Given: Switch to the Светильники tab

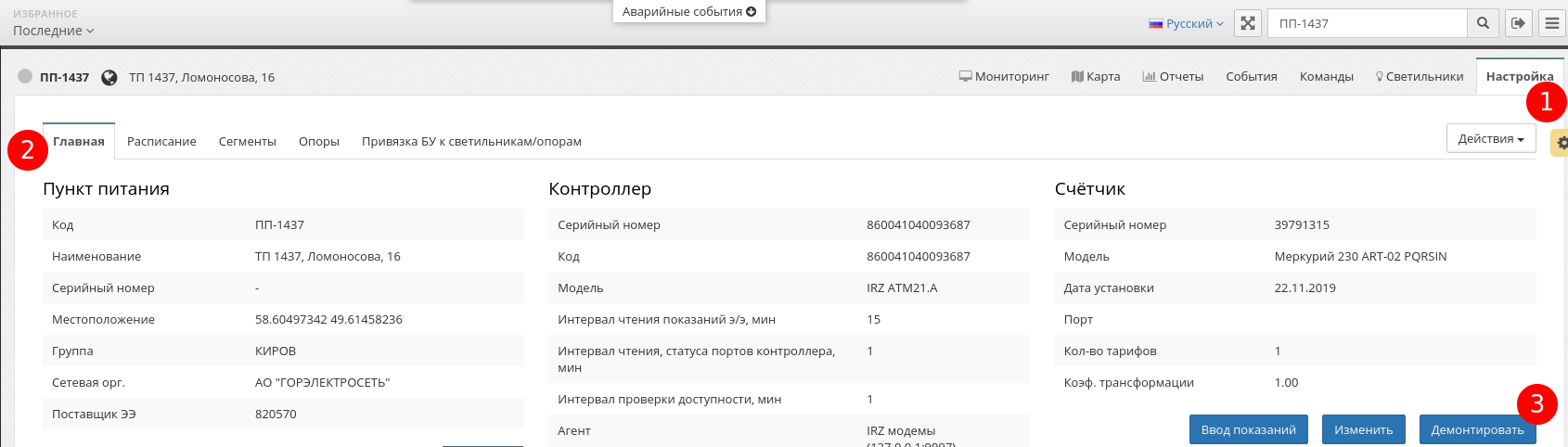Looking at the screenshot, I should coord(1419,77).
